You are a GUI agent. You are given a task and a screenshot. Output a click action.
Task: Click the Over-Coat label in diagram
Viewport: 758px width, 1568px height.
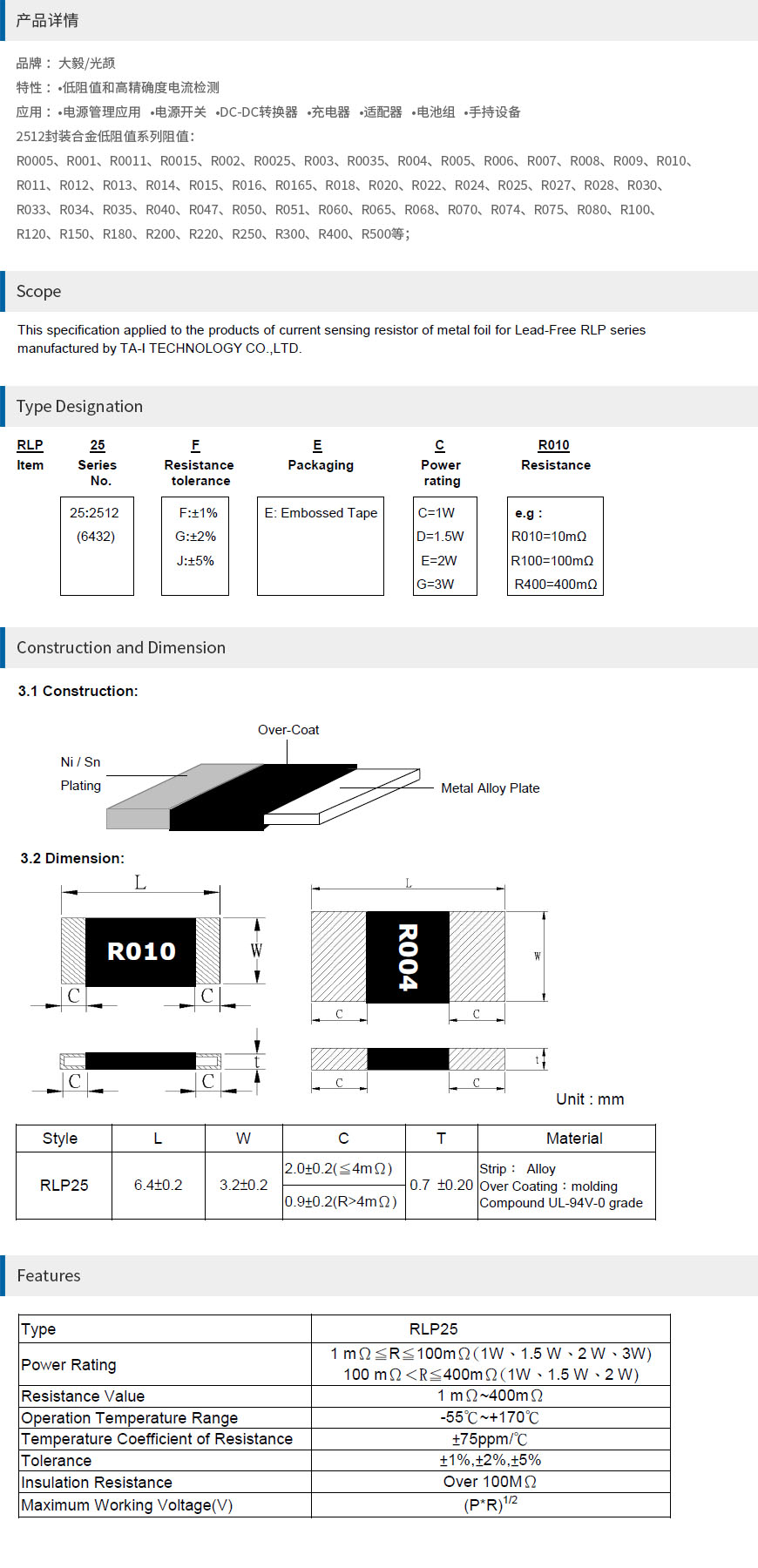[x=288, y=730]
